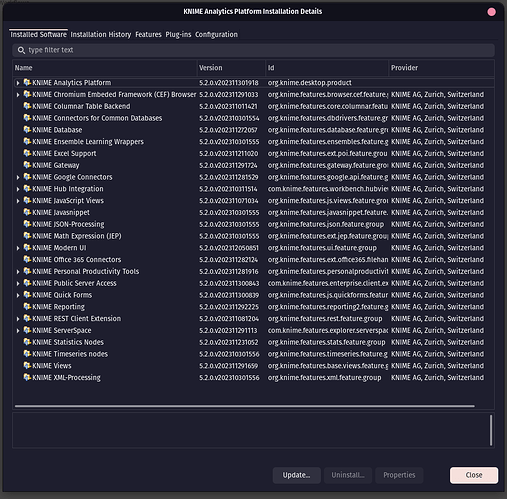Focus the type filter text field
Screen dimensions: 507x499
point(253,50)
